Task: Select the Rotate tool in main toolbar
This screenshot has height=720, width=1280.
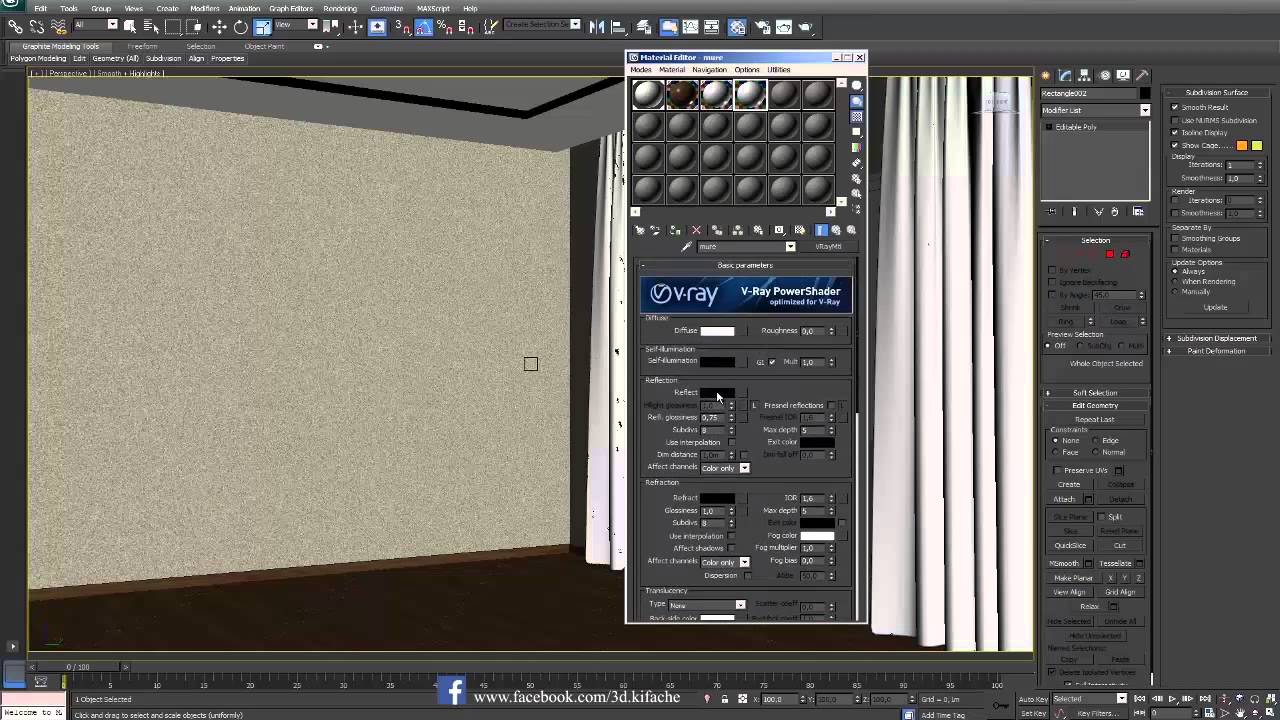Action: pos(240,27)
